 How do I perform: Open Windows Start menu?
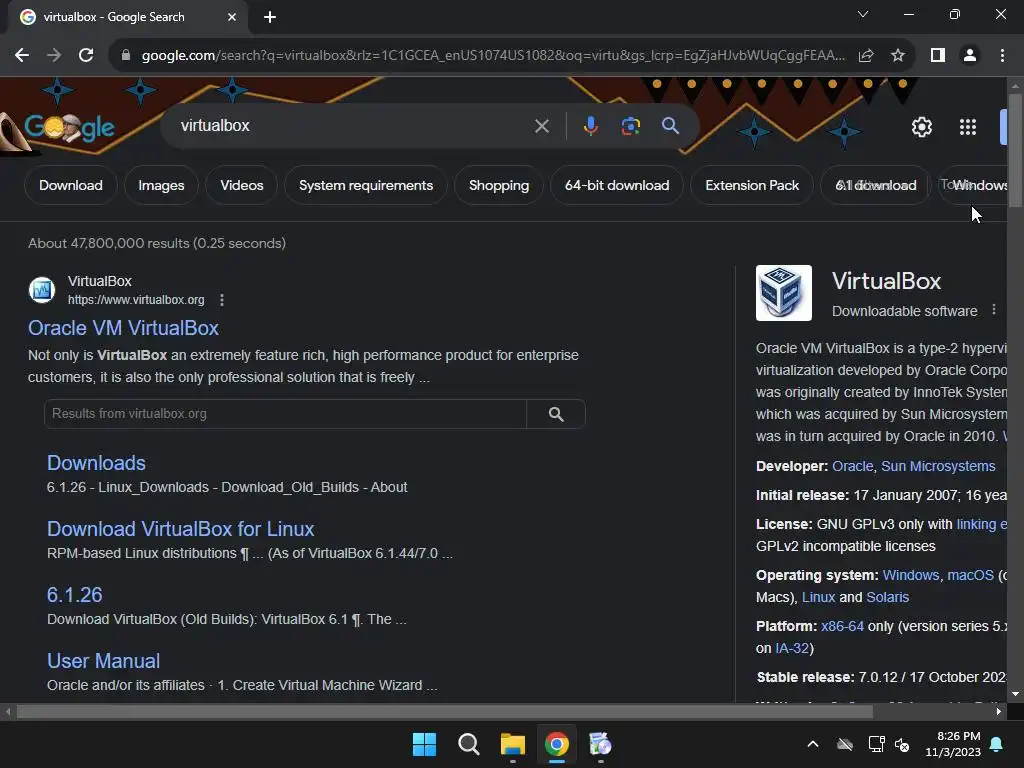point(424,744)
